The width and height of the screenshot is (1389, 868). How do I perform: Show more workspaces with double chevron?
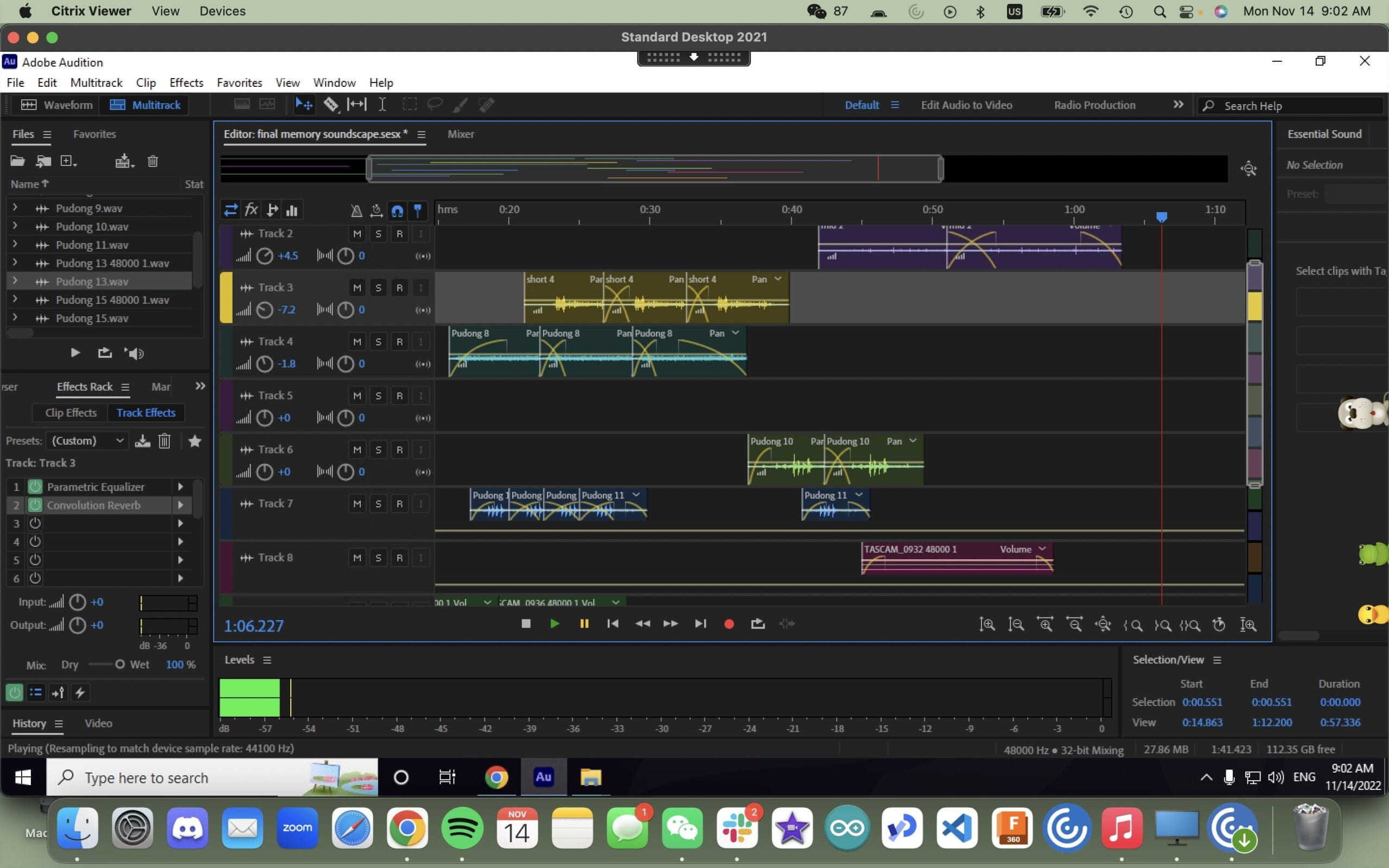(x=1178, y=105)
